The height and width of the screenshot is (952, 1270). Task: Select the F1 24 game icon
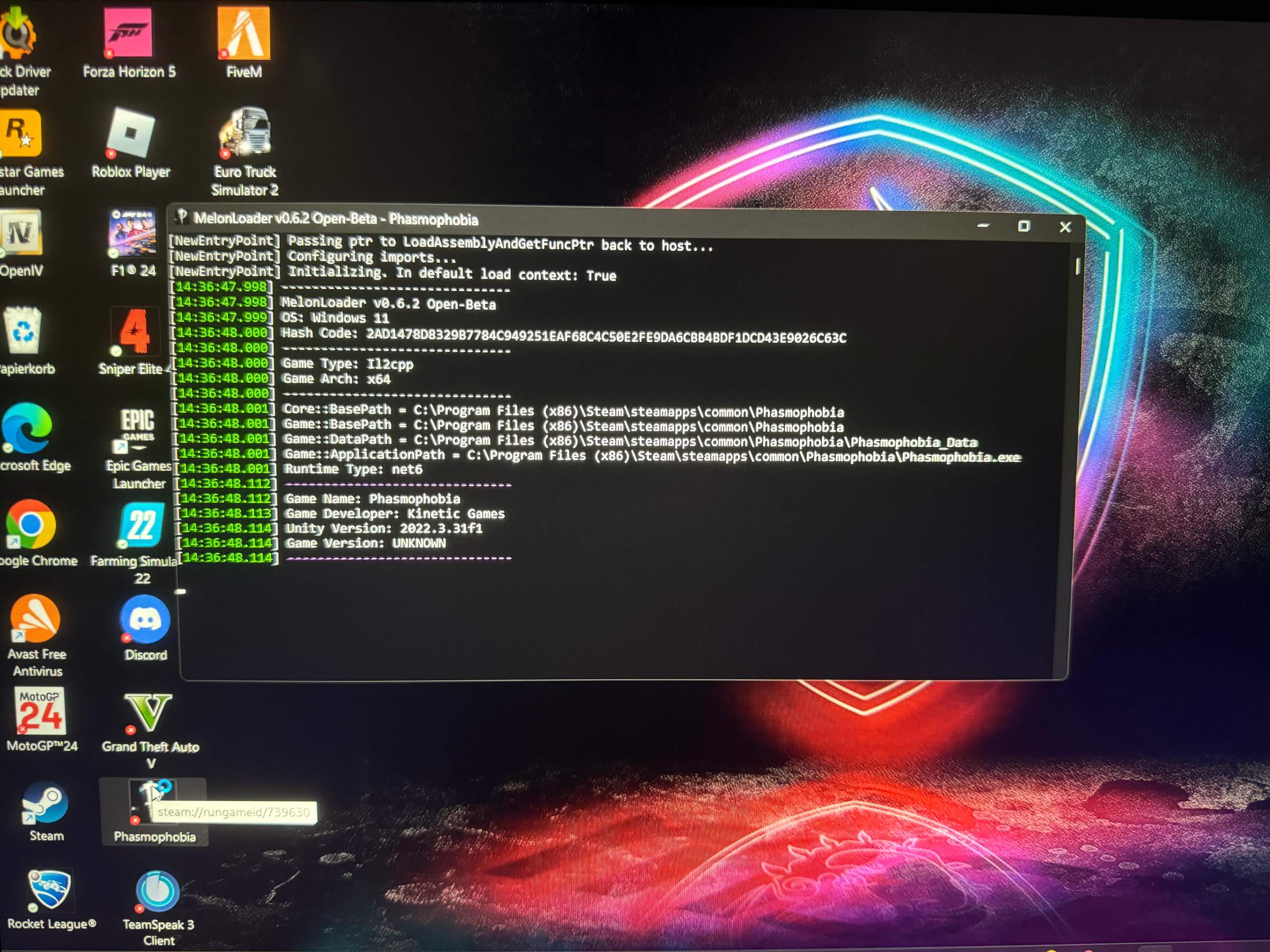[133, 243]
